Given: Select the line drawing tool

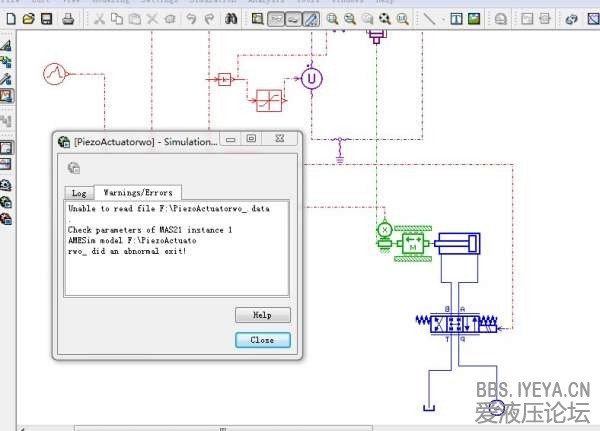Looking at the screenshot, I should (x=431, y=19).
